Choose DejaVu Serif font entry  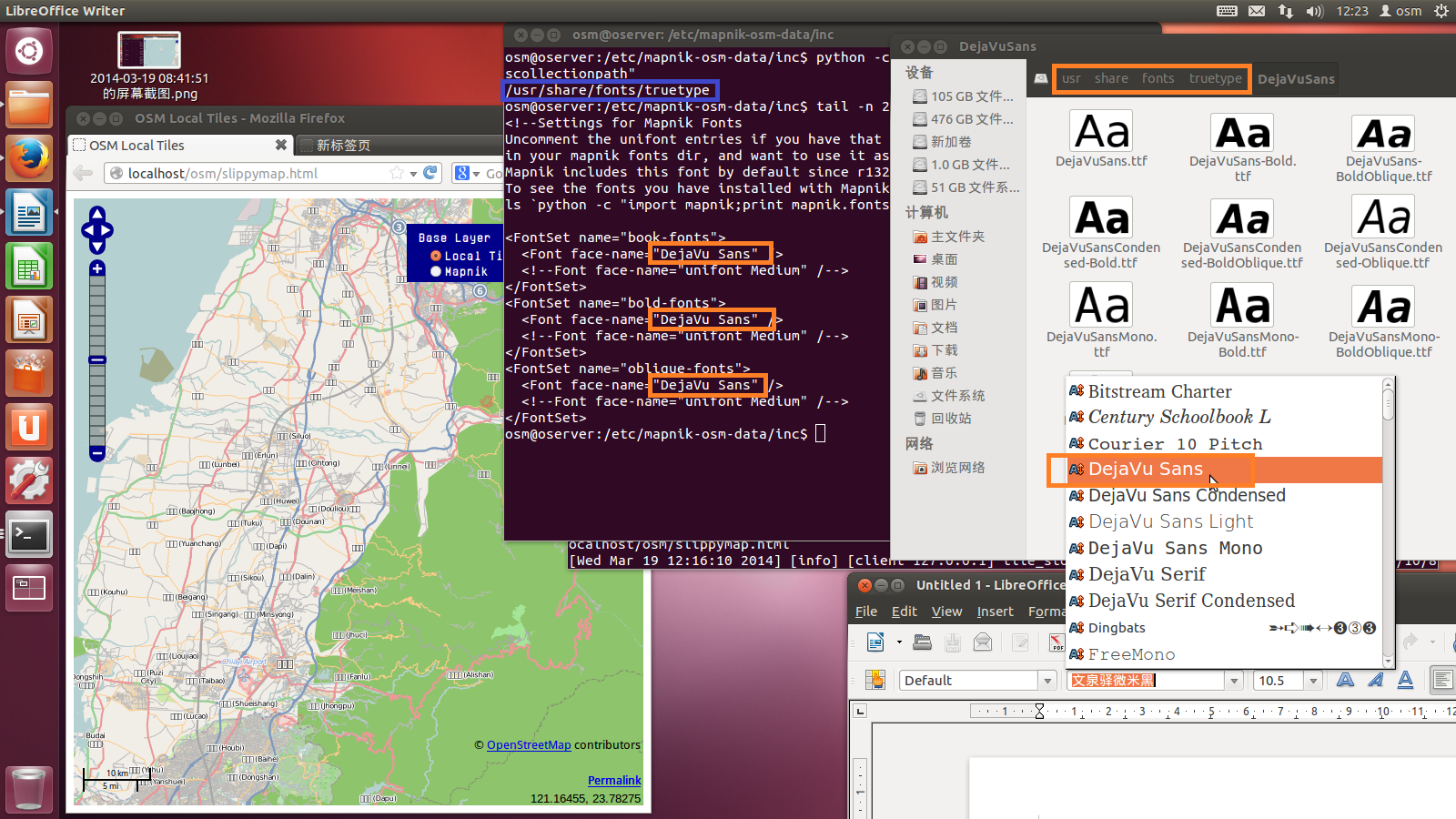(1225, 574)
